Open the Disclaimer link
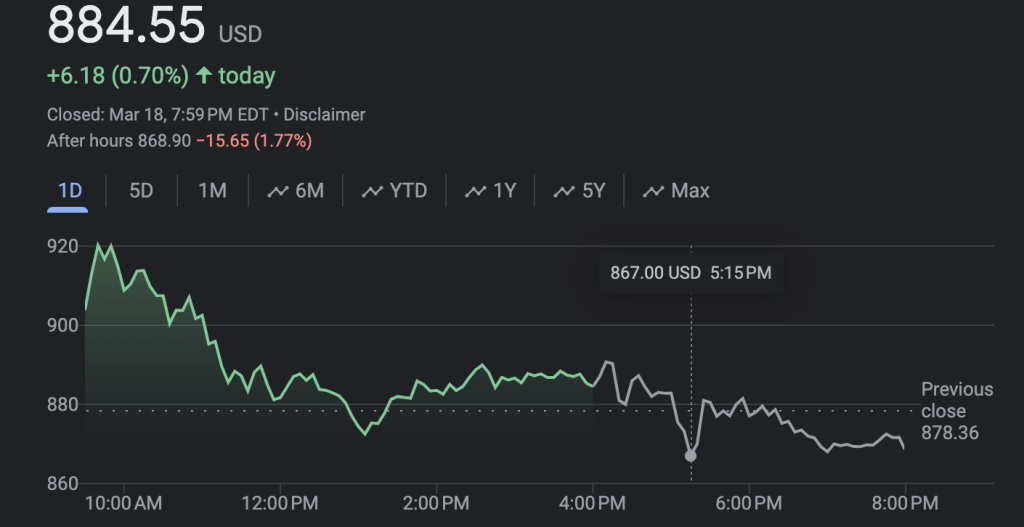Image resolution: width=1024 pixels, height=527 pixels. tap(324, 115)
